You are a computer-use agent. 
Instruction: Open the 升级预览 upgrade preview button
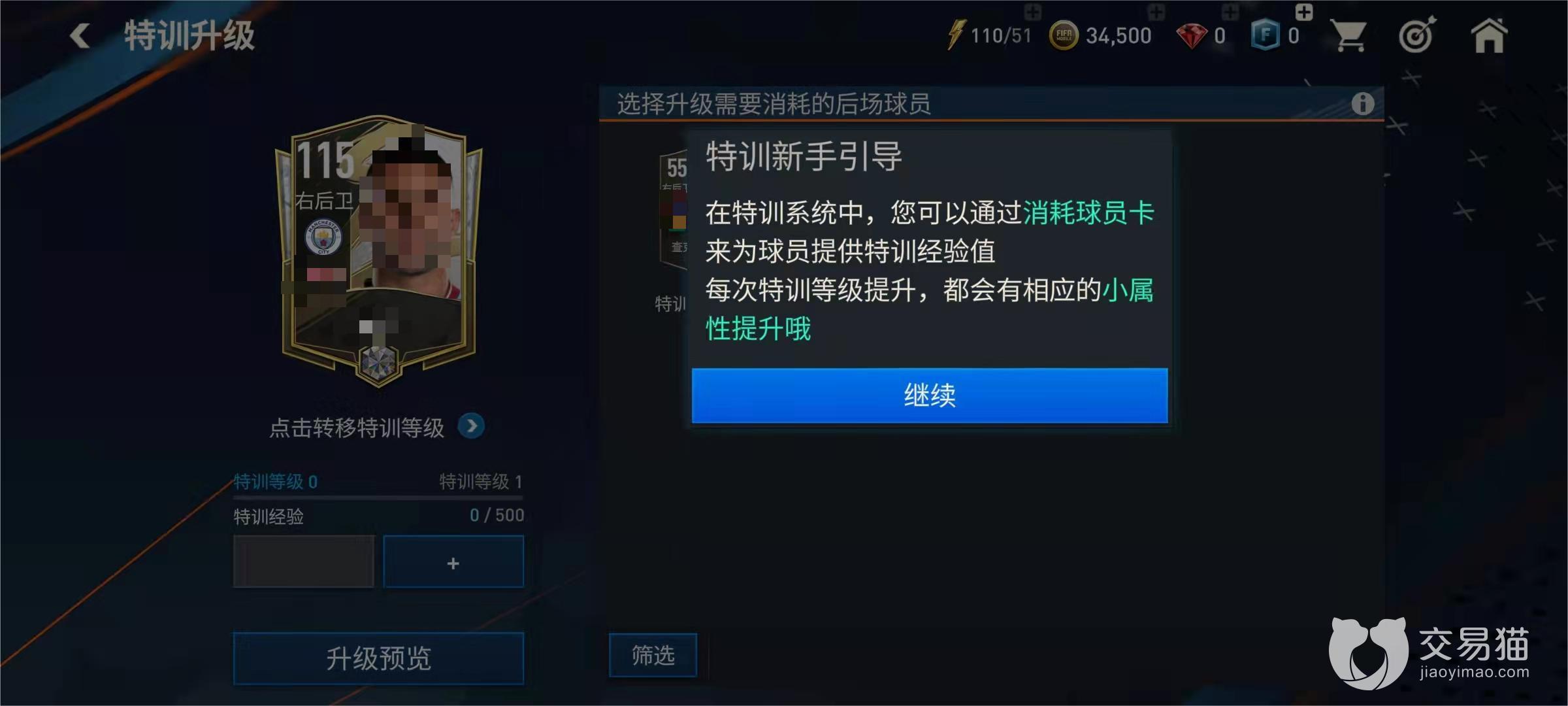(x=378, y=658)
